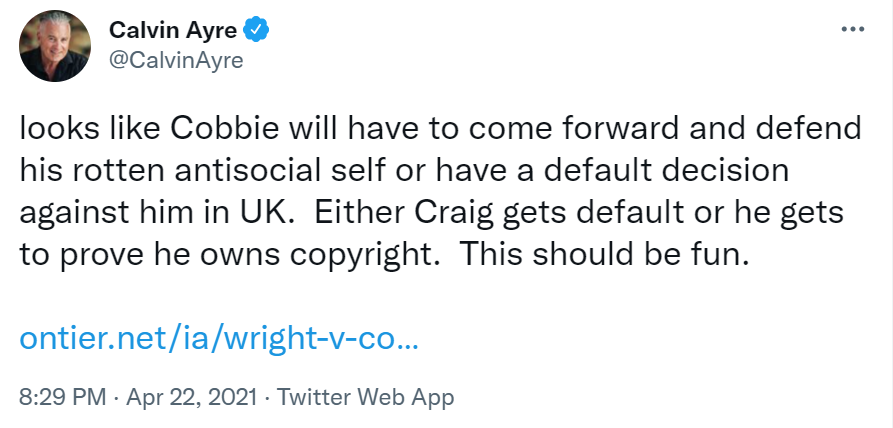Click the word "copyright." in the tweet
This screenshot has height=428, width=893.
365,256
